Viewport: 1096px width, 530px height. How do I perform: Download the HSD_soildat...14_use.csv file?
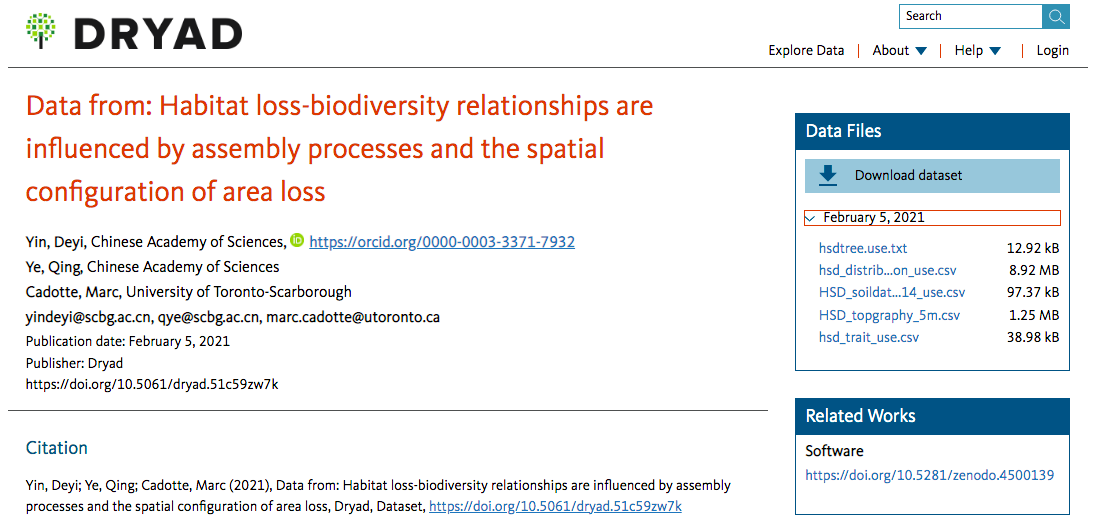892,292
